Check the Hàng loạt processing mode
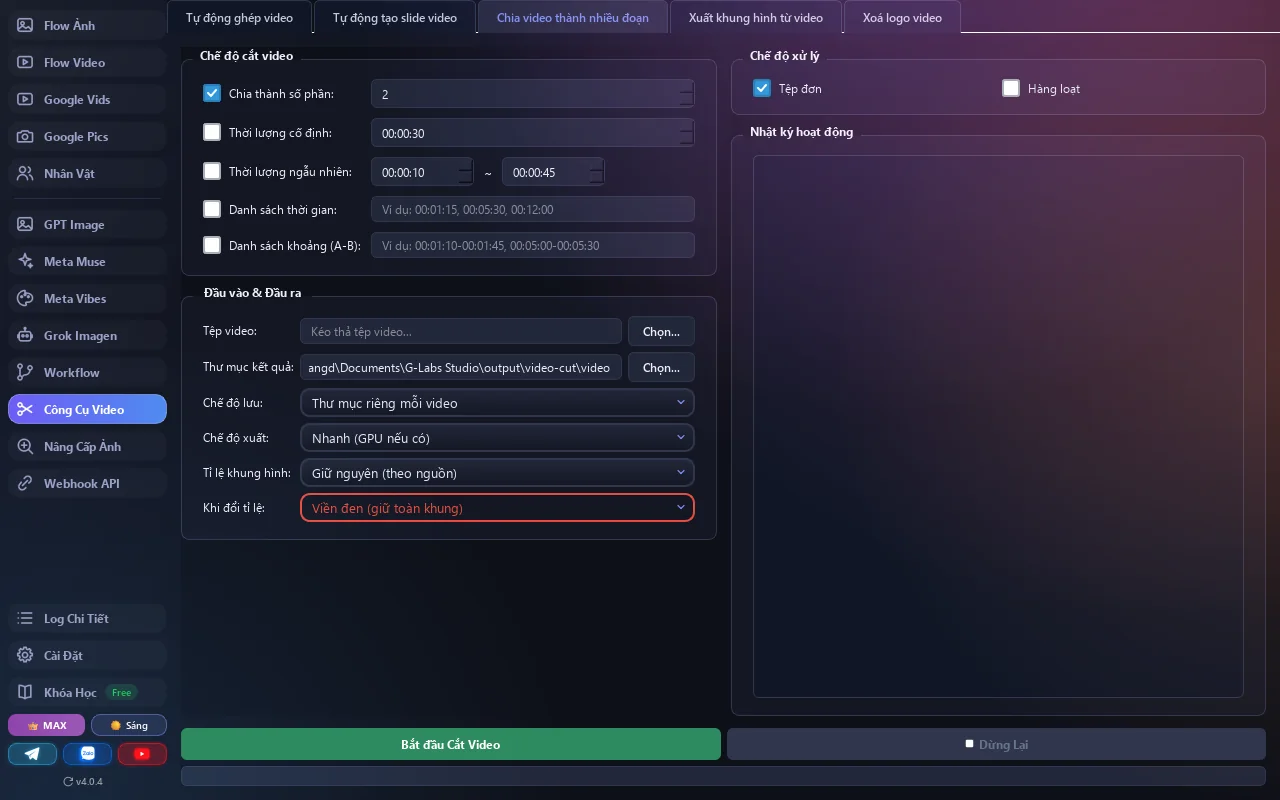 pos(1011,88)
